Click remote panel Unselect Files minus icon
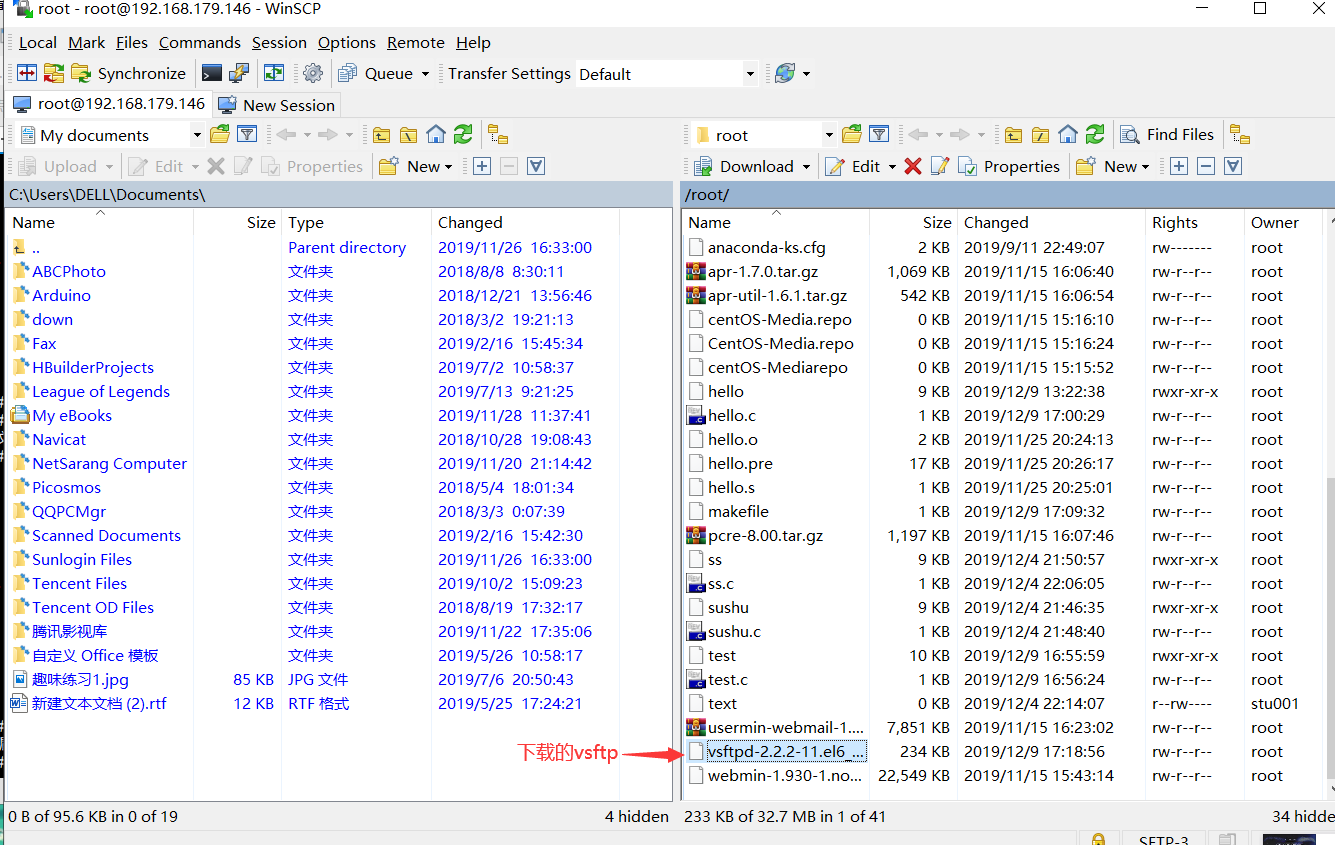The height and width of the screenshot is (845, 1335). [x=1206, y=166]
